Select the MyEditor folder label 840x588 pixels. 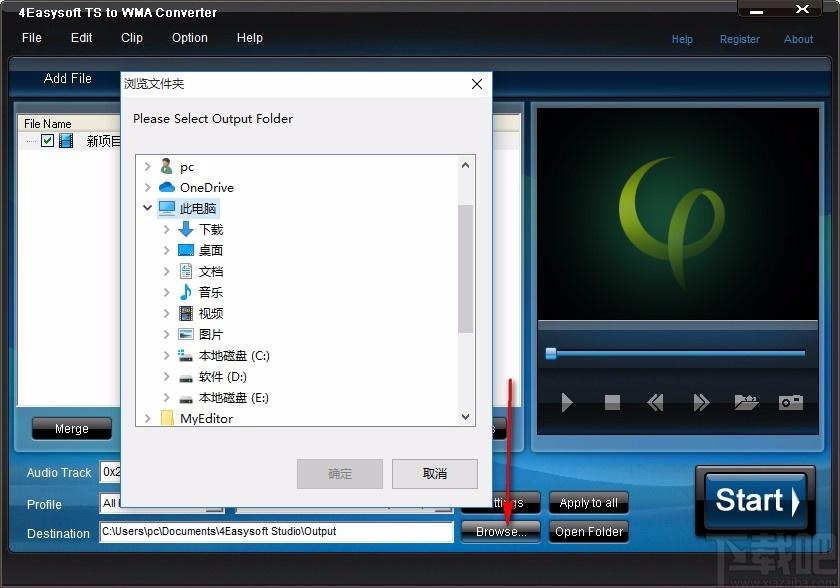click(x=206, y=418)
